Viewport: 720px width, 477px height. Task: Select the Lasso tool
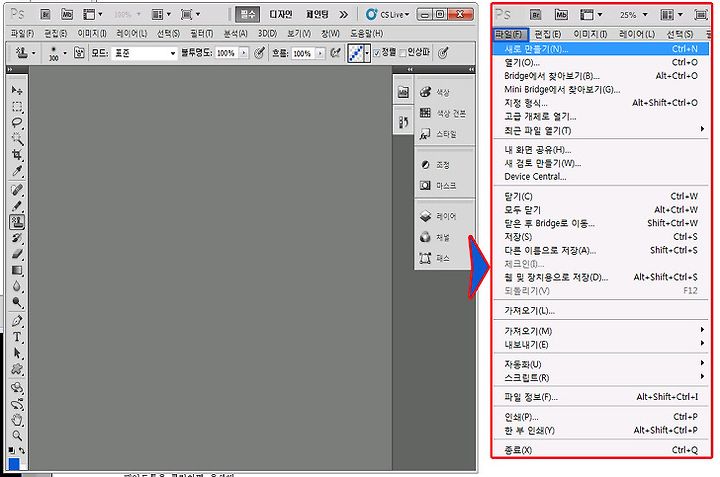point(17,123)
